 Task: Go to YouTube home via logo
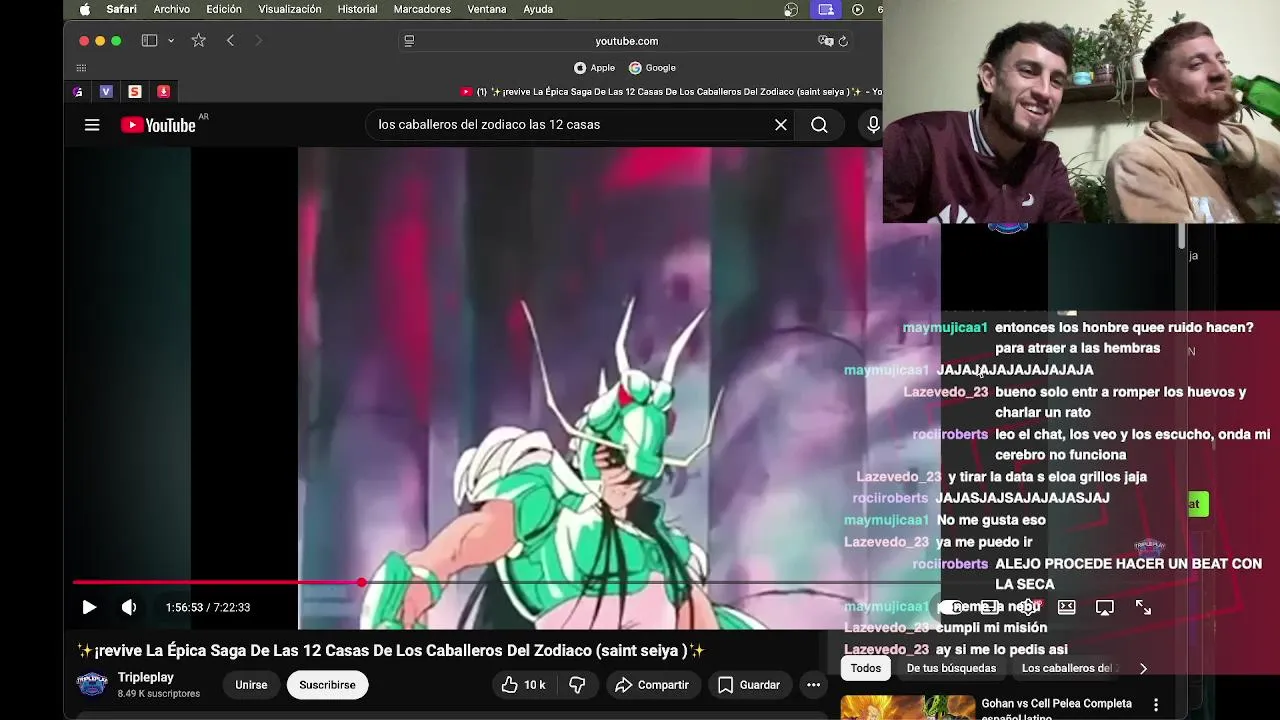pyautogui.click(x=160, y=125)
